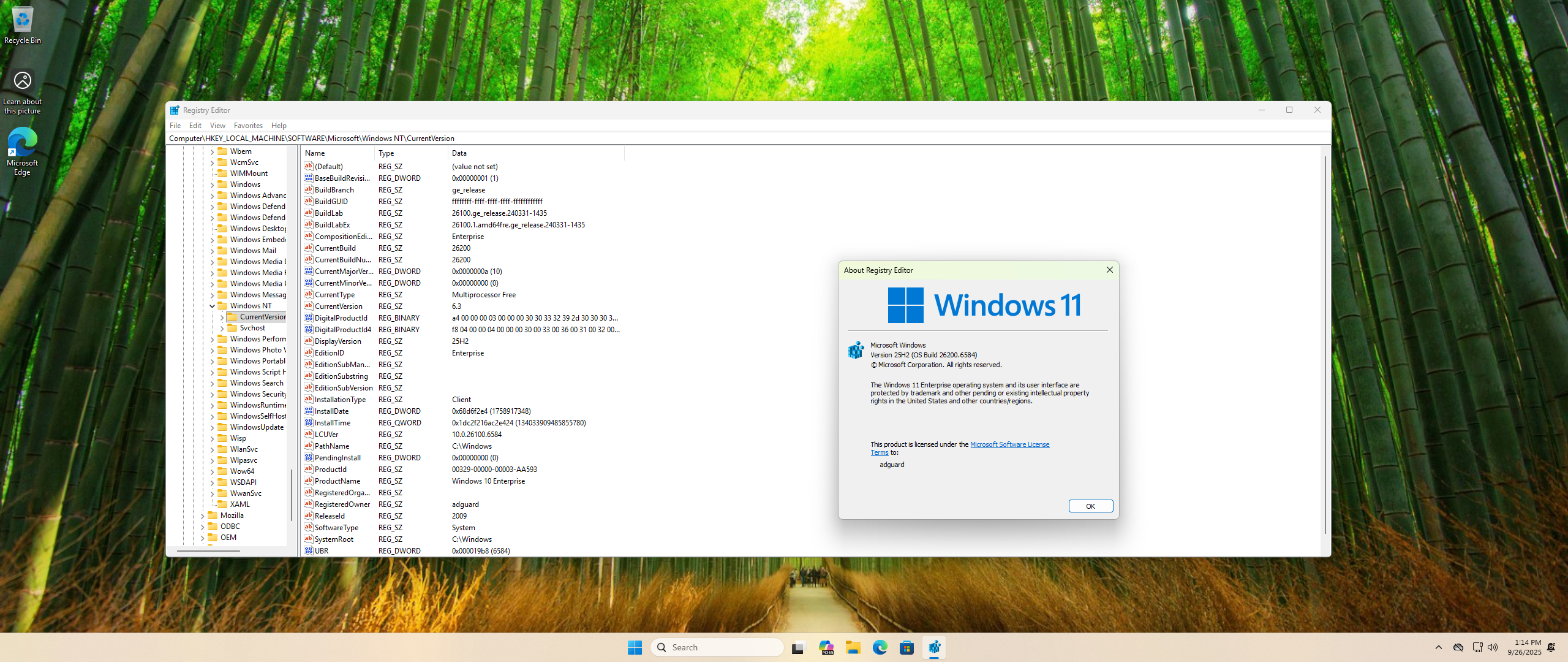Image resolution: width=1568 pixels, height=662 pixels.
Task: Open the Copilot taskbar icon
Action: [x=826, y=647]
